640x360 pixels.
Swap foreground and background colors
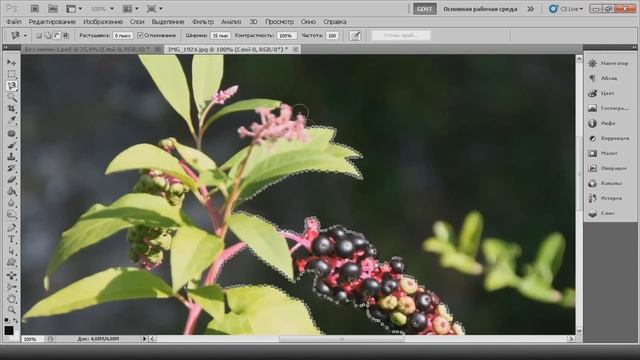(x=15, y=321)
